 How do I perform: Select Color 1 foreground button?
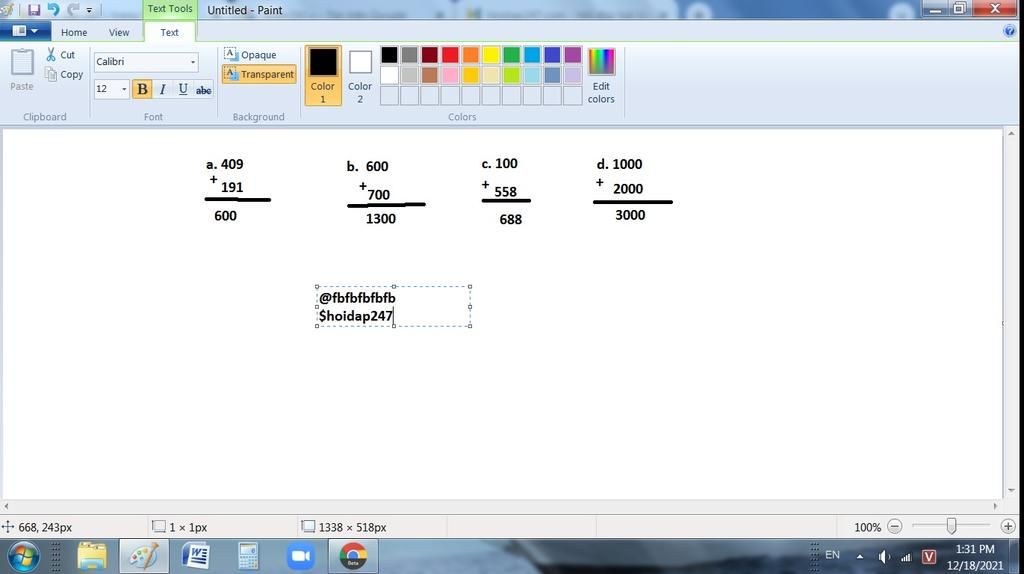pos(323,75)
